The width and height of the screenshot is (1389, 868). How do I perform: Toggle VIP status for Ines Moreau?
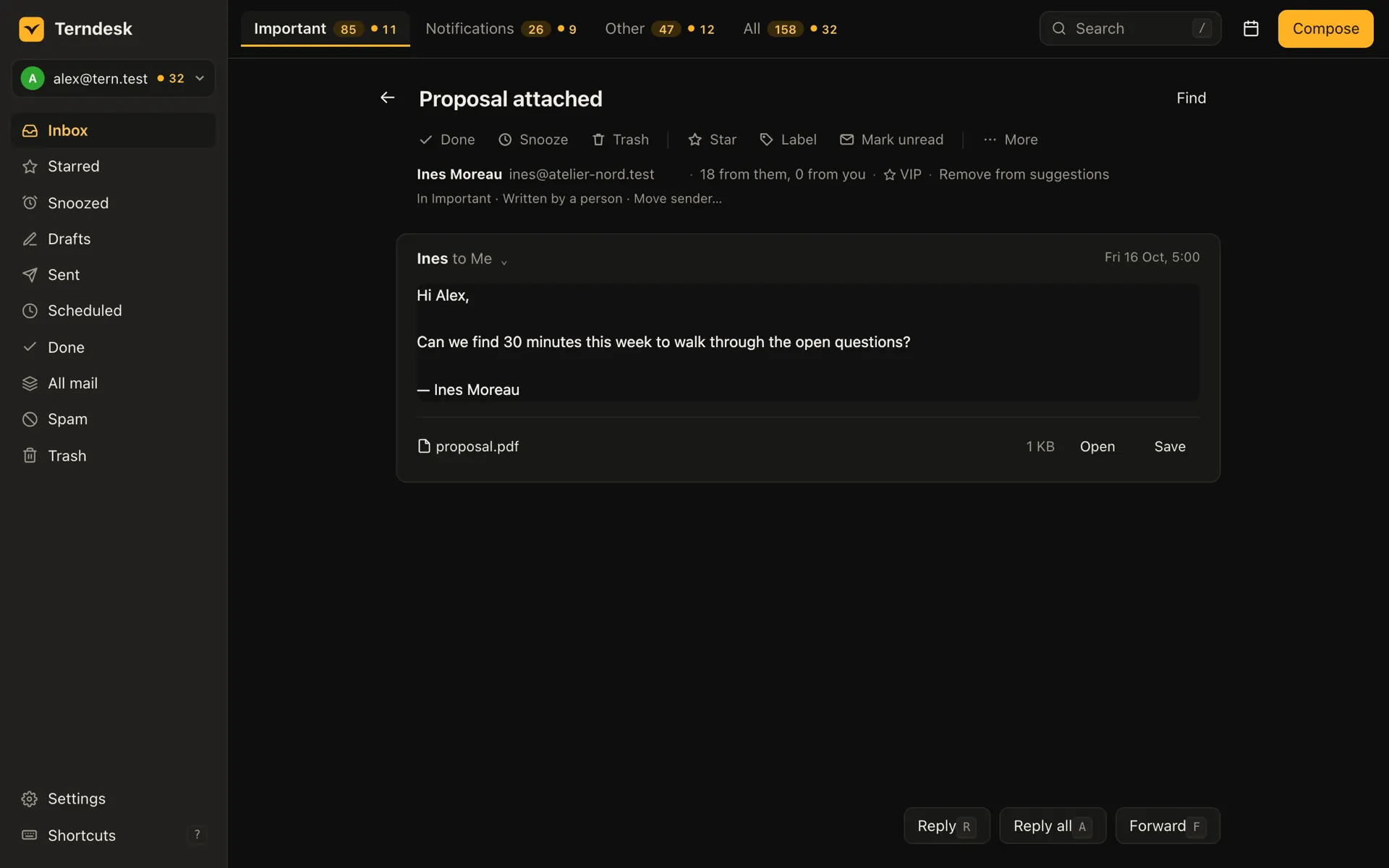902,174
